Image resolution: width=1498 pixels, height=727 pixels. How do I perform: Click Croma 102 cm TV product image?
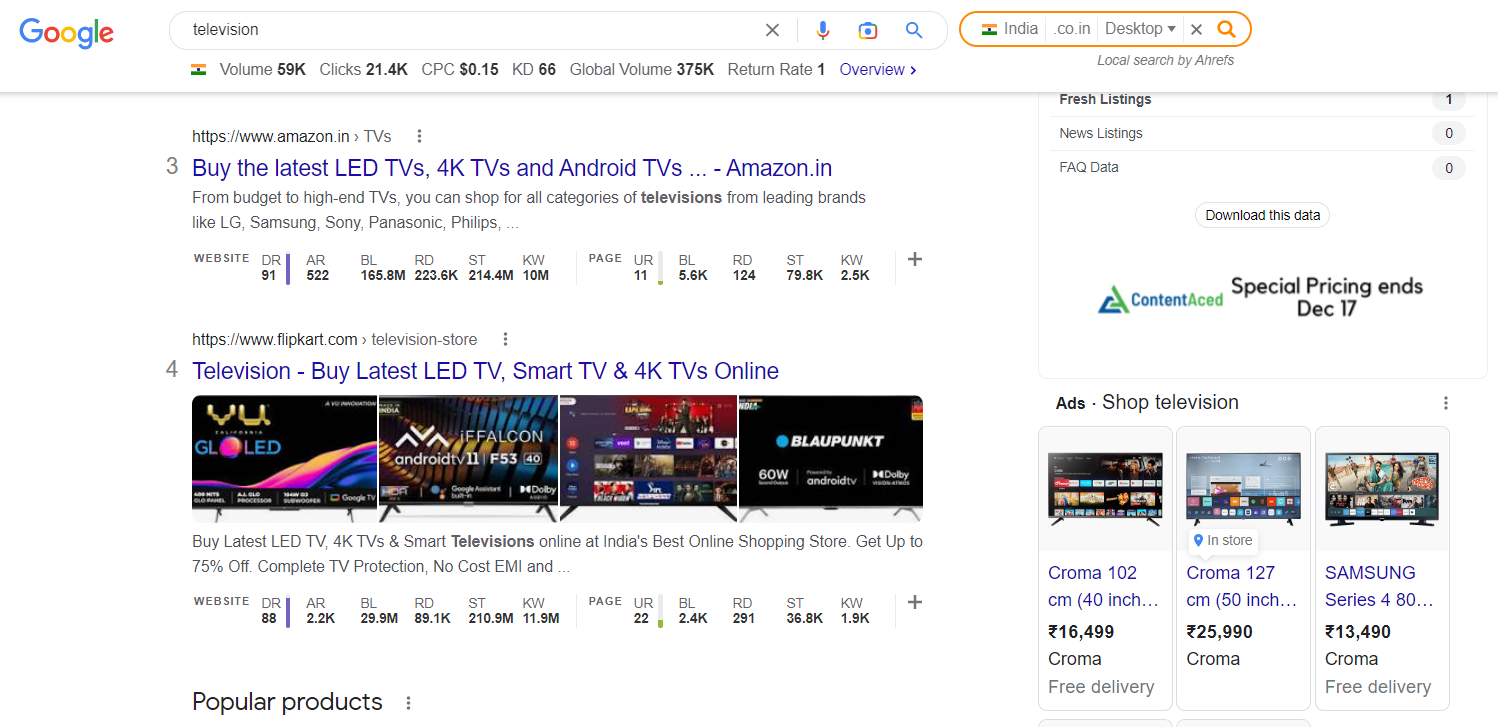click(1105, 489)
